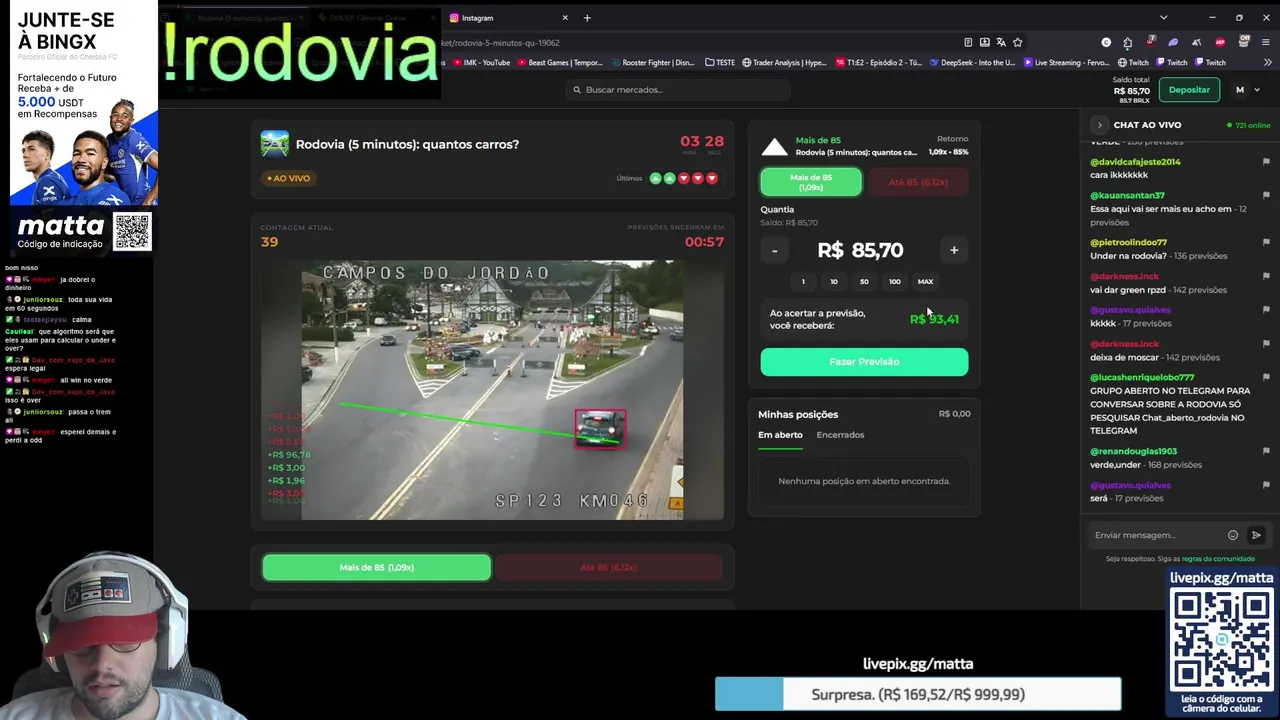Image resolution: width=1280 pixels, height=720 pixels.
Task: Click Mais de 85 button below the video
Action: pyautogui.click(x=376, y=567)
